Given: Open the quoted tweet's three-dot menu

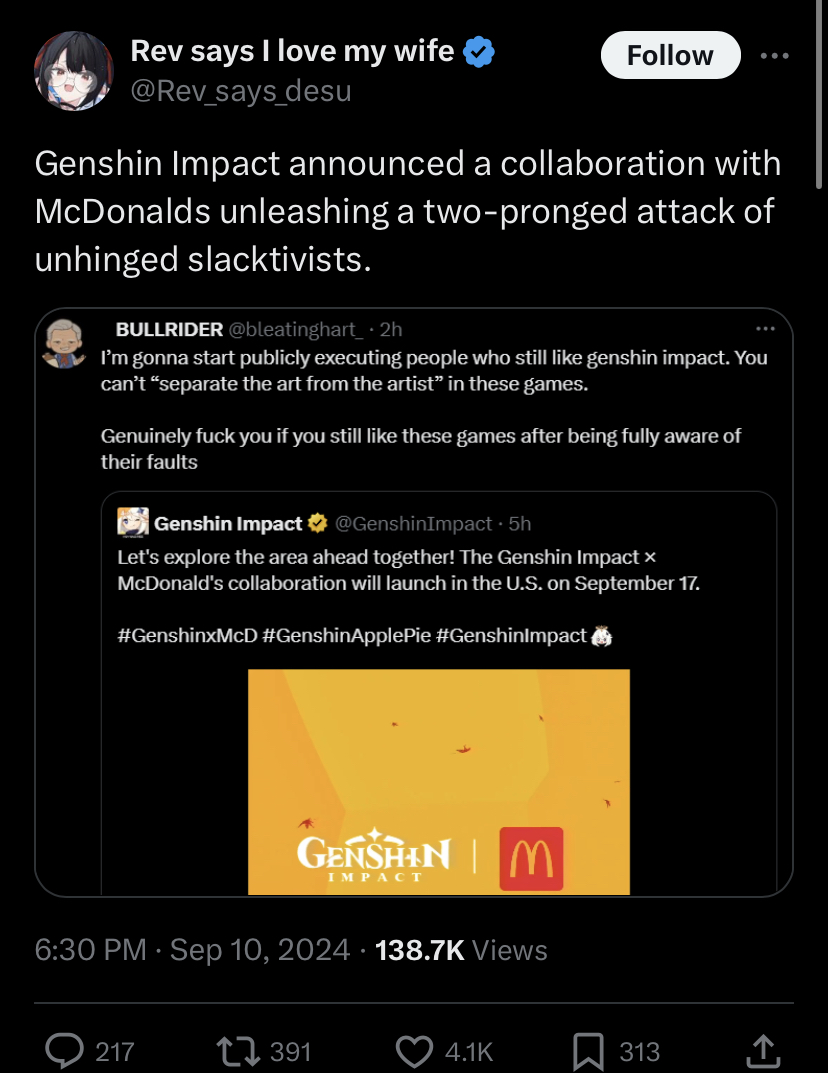Looking at the screenshot, I should [x=765, y=328].
